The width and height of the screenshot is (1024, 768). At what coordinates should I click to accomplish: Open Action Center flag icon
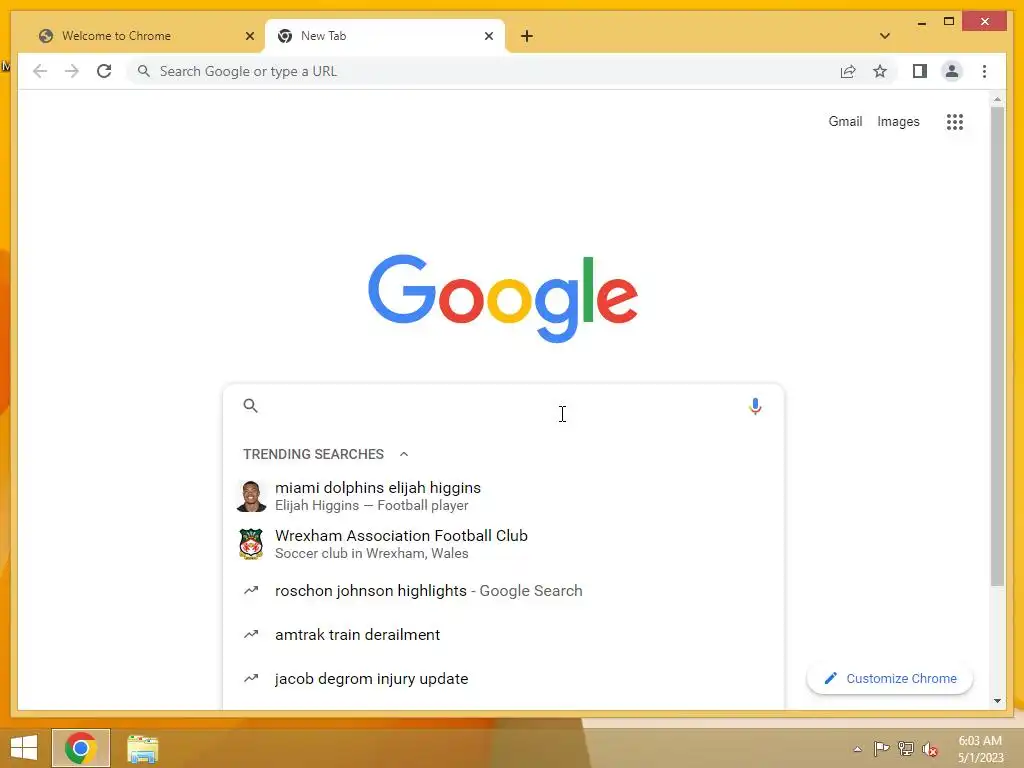[x=881, y=748]
